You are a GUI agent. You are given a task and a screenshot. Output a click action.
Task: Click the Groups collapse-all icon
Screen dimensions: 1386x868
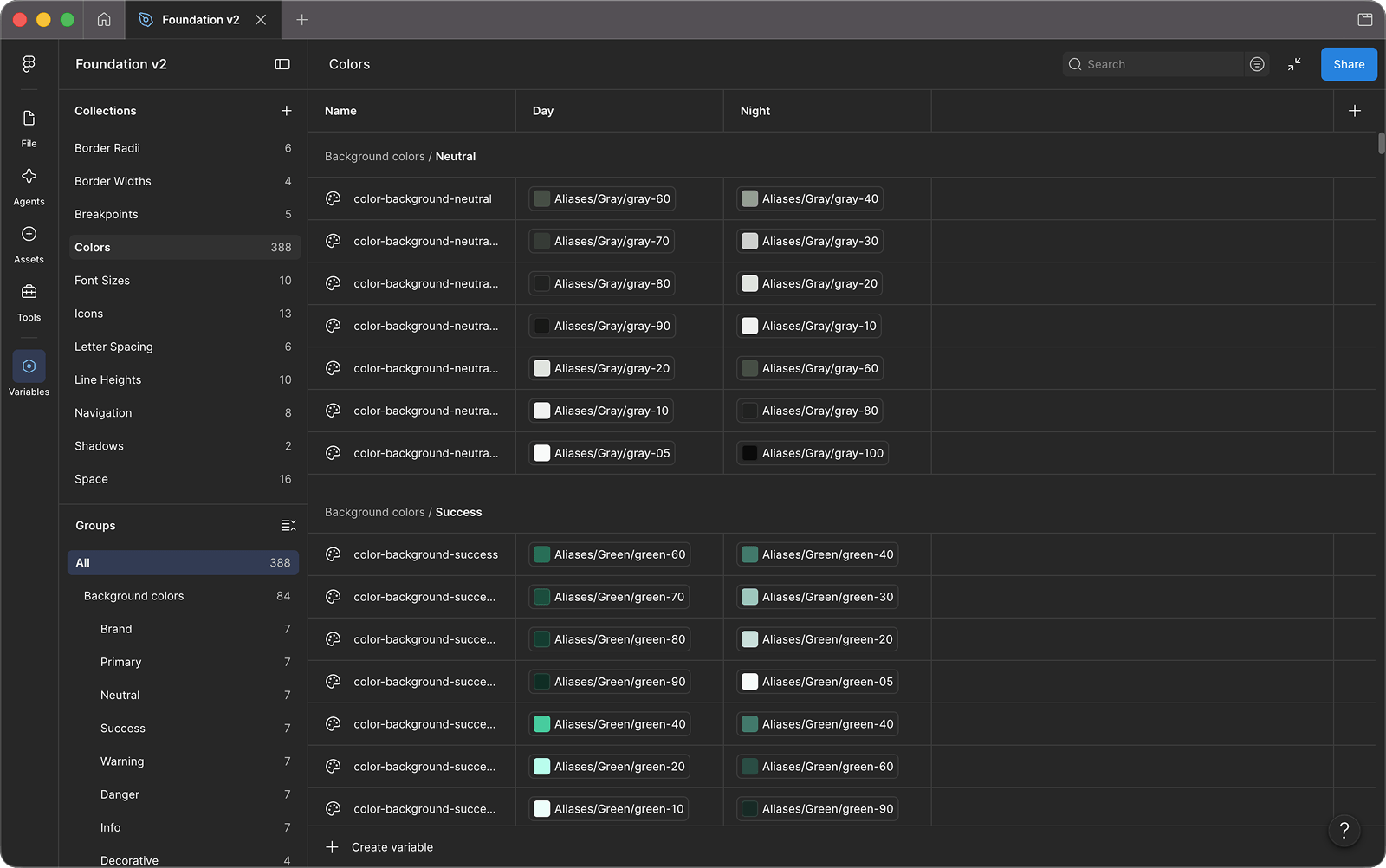pos(288,526)
